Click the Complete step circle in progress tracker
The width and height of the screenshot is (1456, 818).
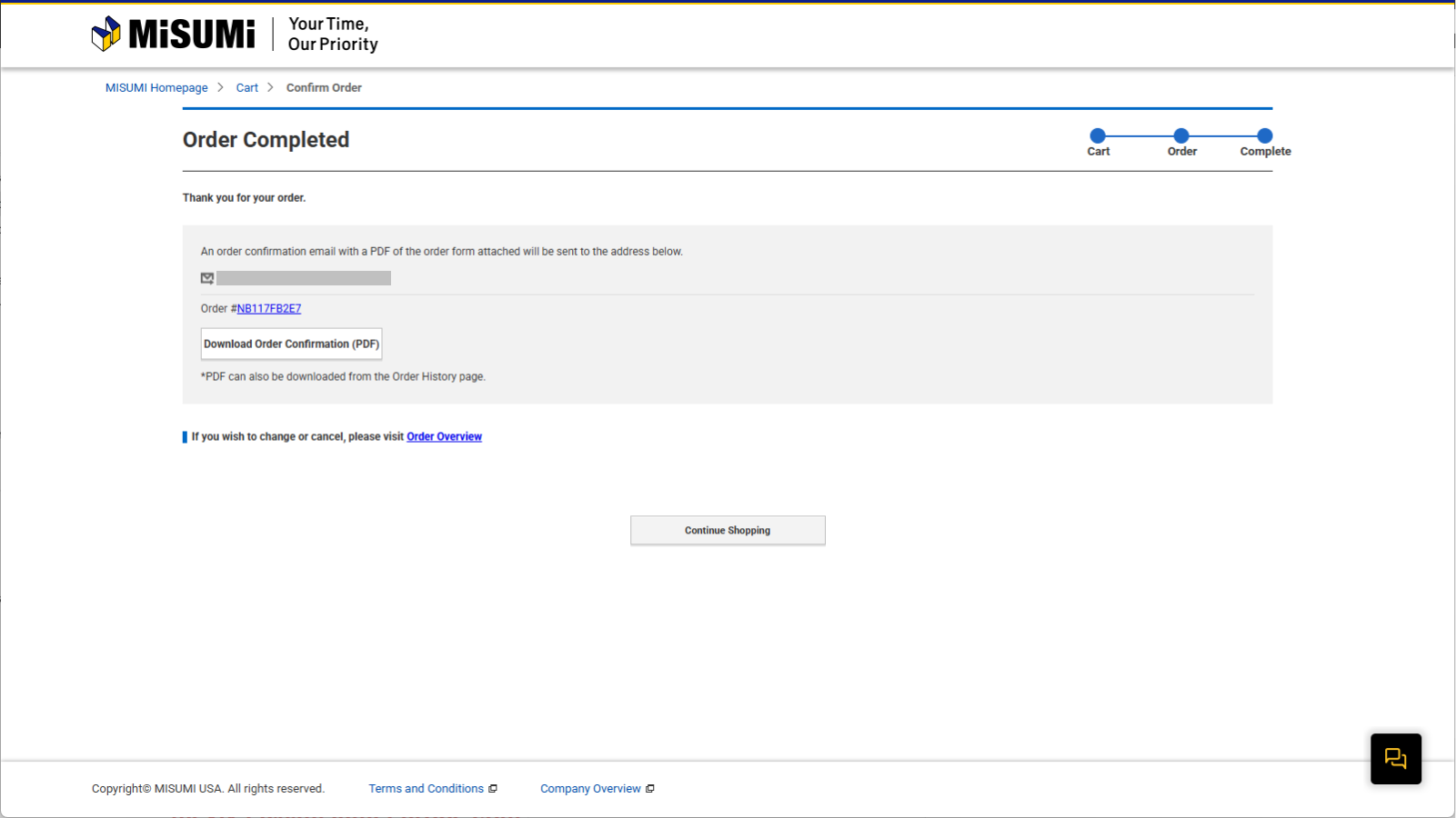(x=1265, y=135)
